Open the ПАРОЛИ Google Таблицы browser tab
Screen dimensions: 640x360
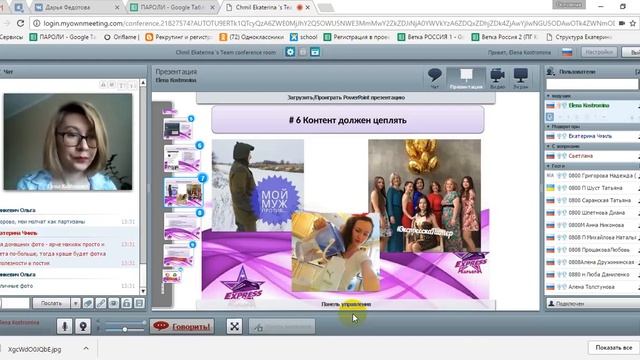tap(173, 7)
